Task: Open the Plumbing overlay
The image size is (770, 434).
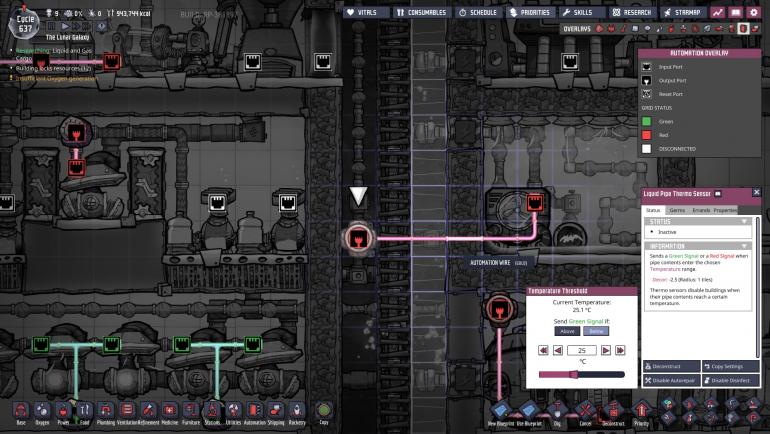Action: [660, 29]
